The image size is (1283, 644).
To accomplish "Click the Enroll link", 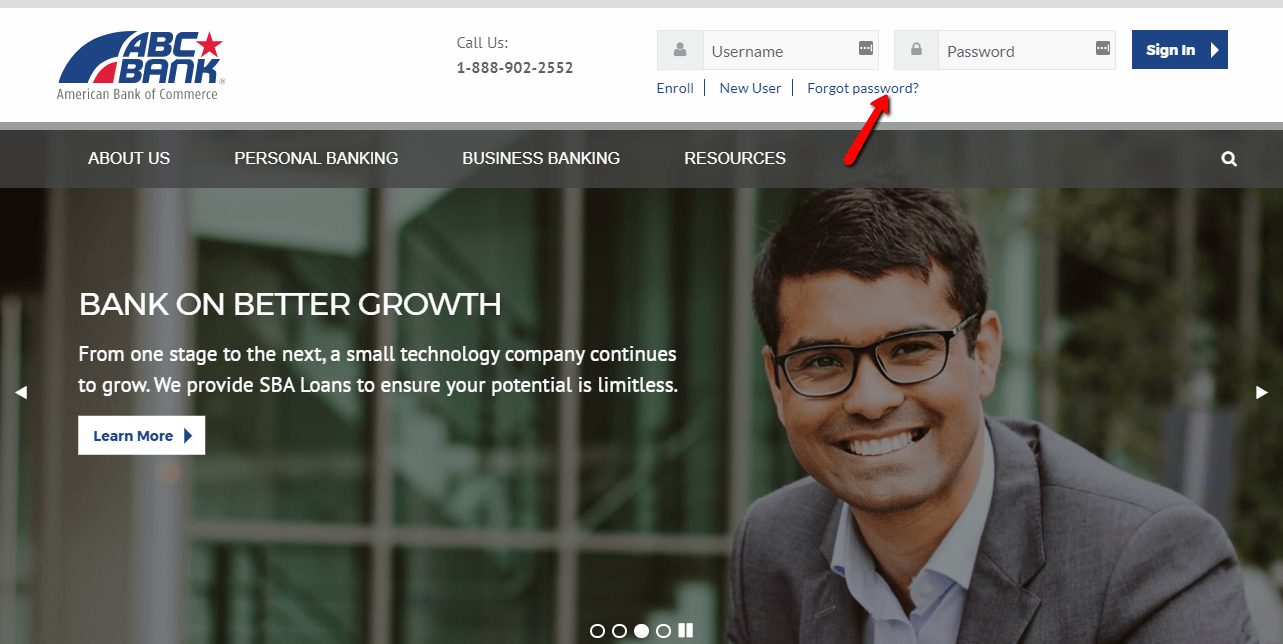I will click(x=675, y=88).
